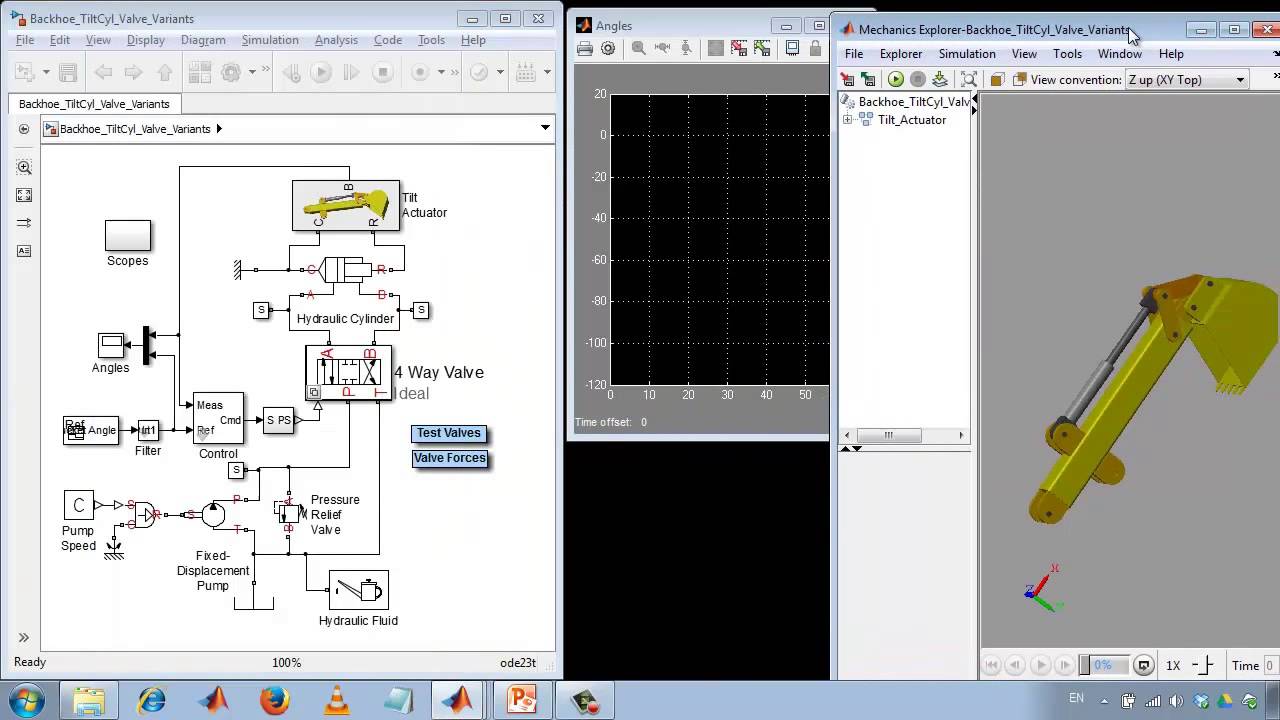Click the Firefox icon in the taskbar
Viewport: 1280px width, 720px height.
coord(274,699)
